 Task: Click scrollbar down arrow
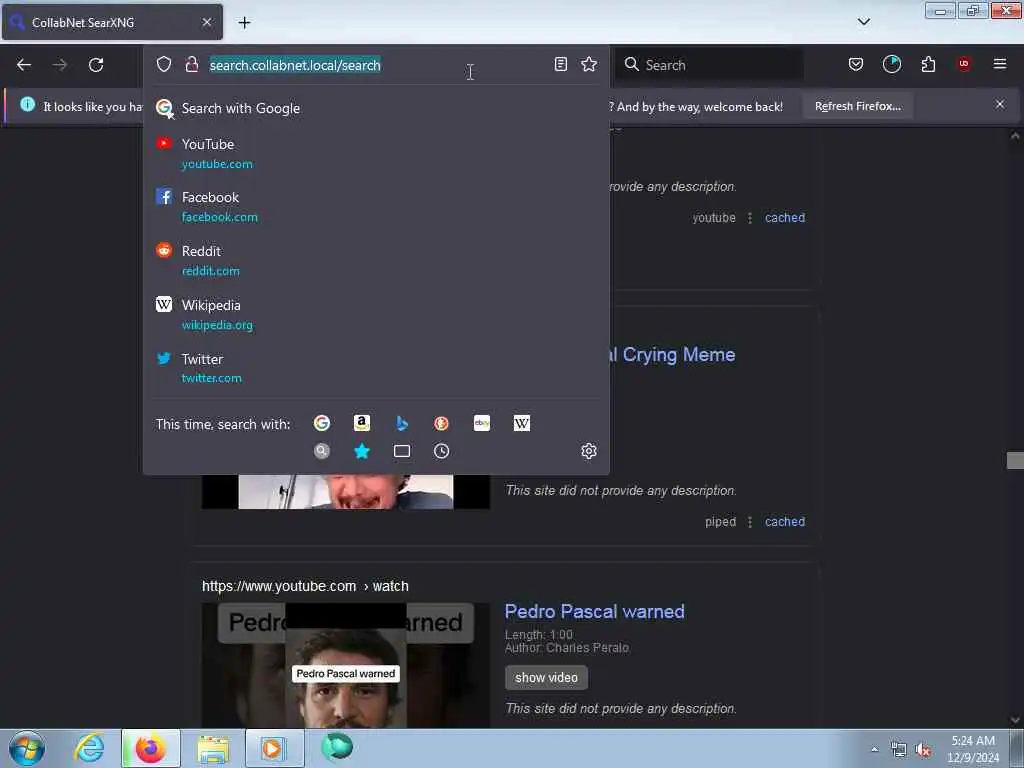coord(1015,720)
